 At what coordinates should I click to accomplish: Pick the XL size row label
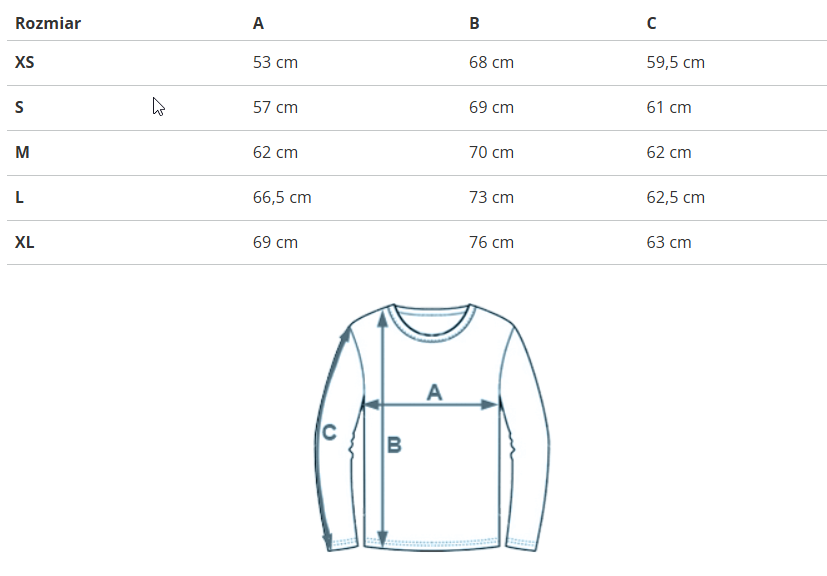(25, 242)
